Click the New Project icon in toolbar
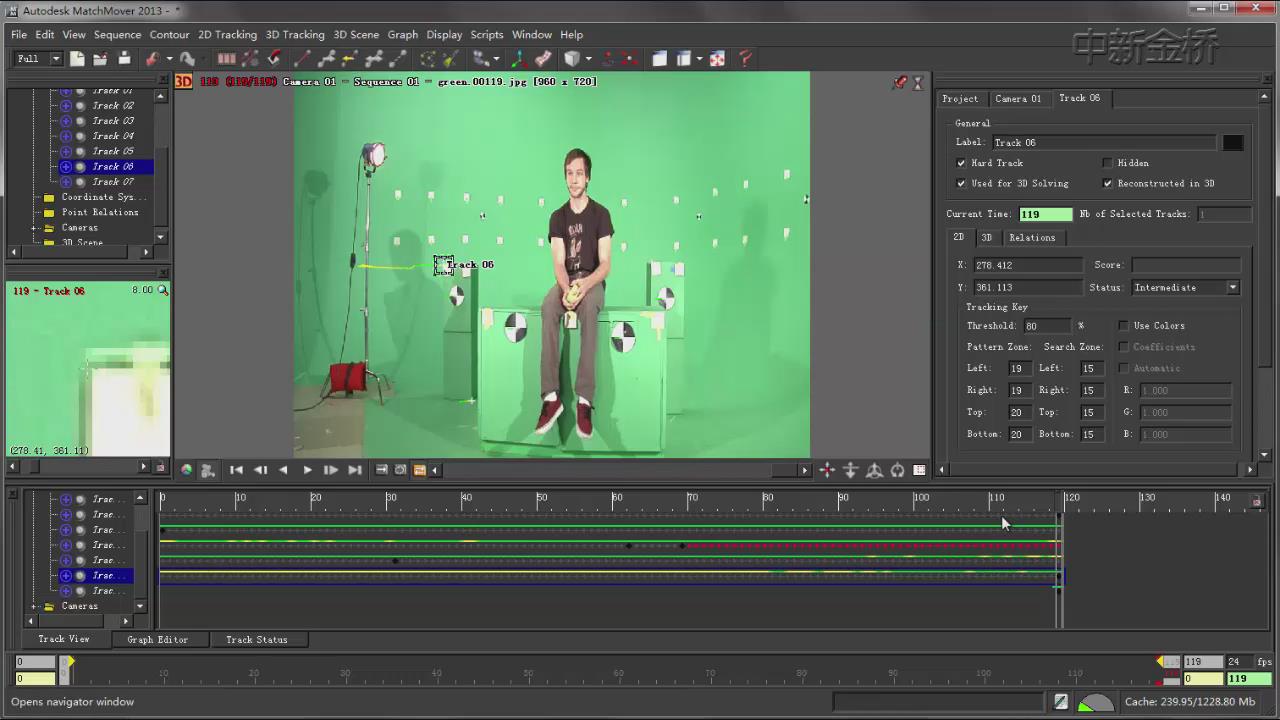This screenshot has height=720, width=1280. pyautogui.click(x=77, y=59)
